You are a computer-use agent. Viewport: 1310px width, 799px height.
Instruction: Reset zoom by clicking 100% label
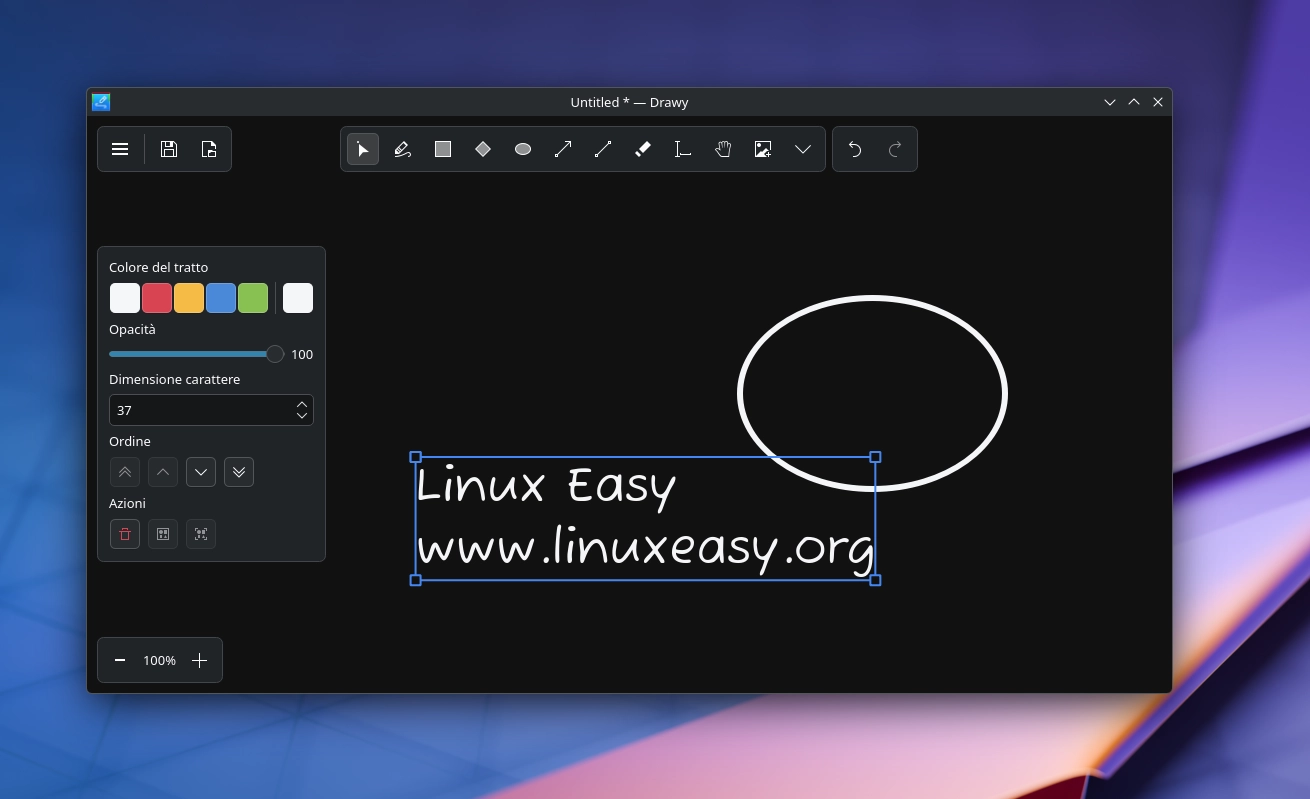(159, 660)
